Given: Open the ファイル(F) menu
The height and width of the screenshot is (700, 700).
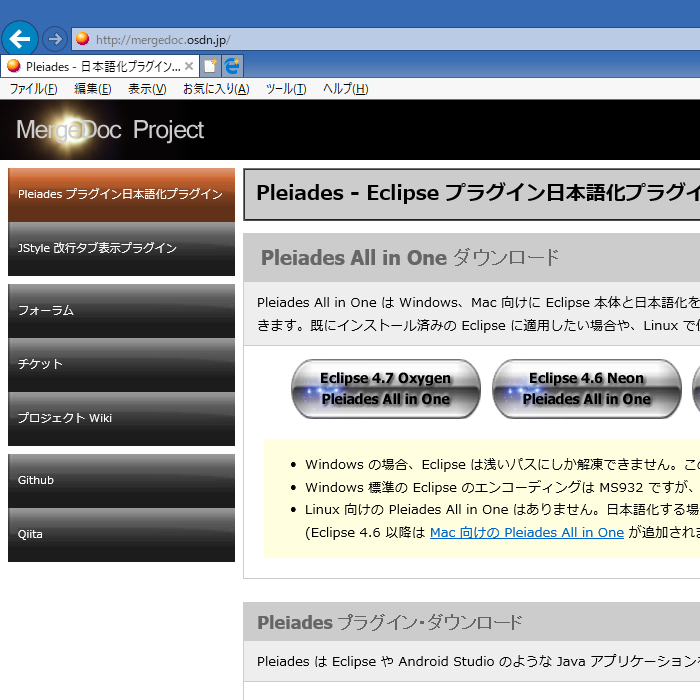Looking at the screenshot, I should [x=33, y=89].
